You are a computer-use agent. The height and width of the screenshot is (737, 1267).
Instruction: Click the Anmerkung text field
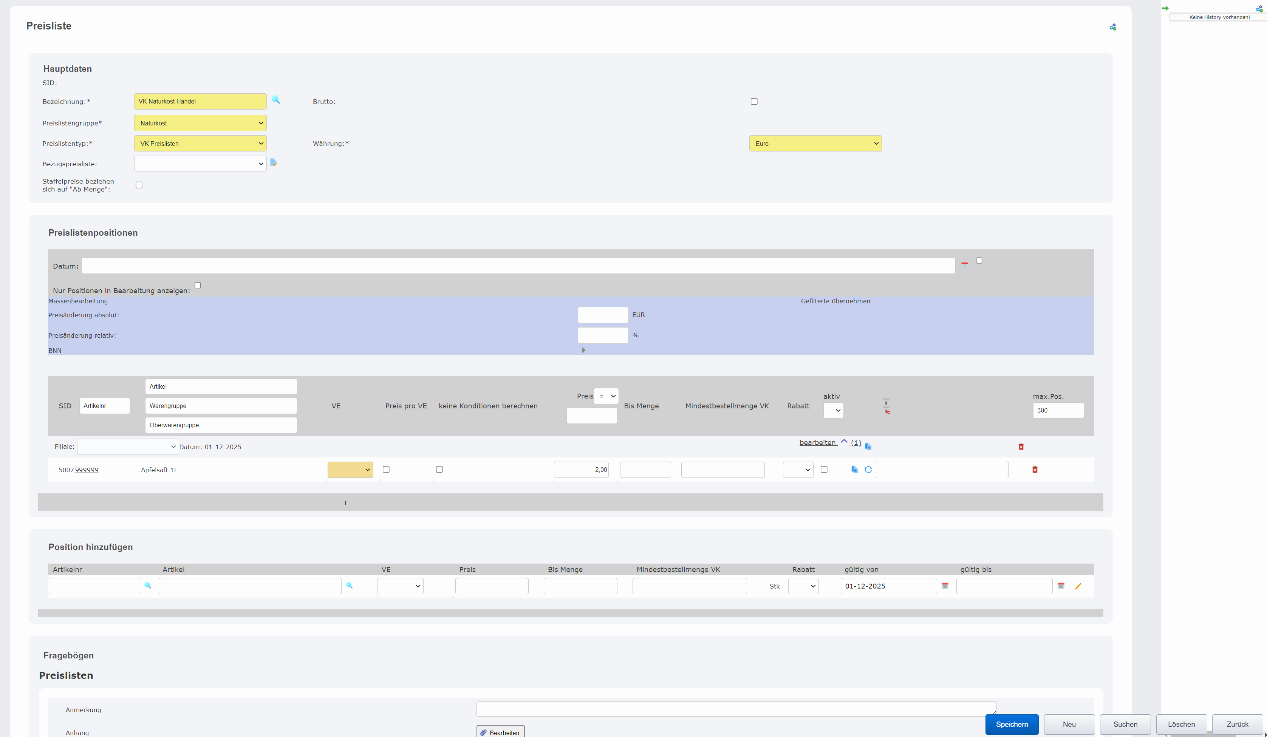(x=736, y=709)
